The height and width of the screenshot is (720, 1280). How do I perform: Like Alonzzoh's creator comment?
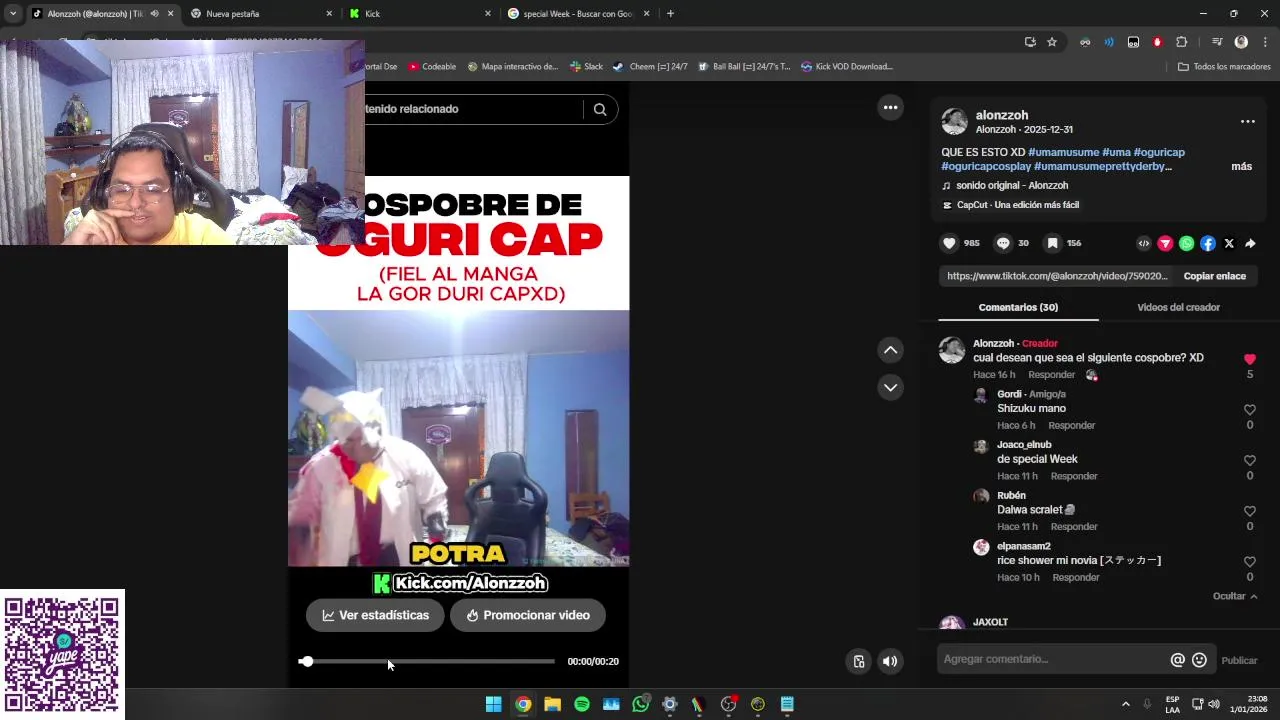tap(1250, 359)
